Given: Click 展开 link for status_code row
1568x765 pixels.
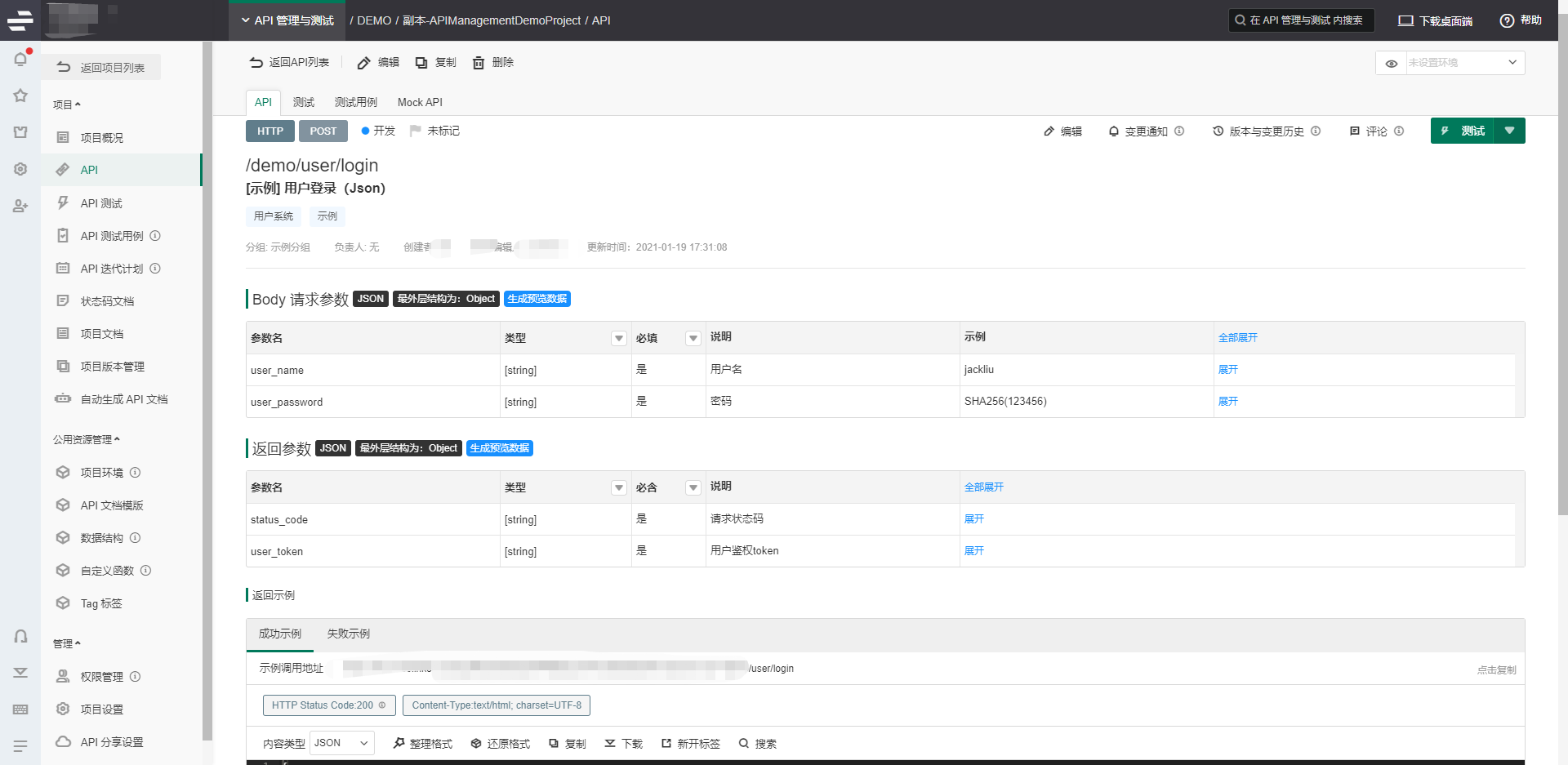Looking at the screenshot, I should (974, 519).
